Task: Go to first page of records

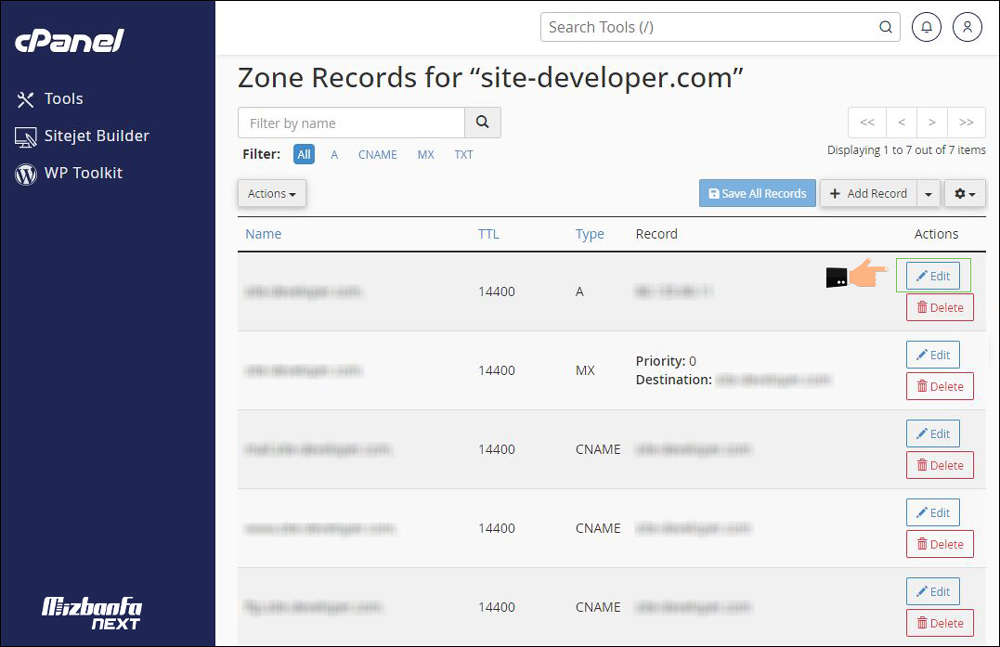Action: [867, 123]
